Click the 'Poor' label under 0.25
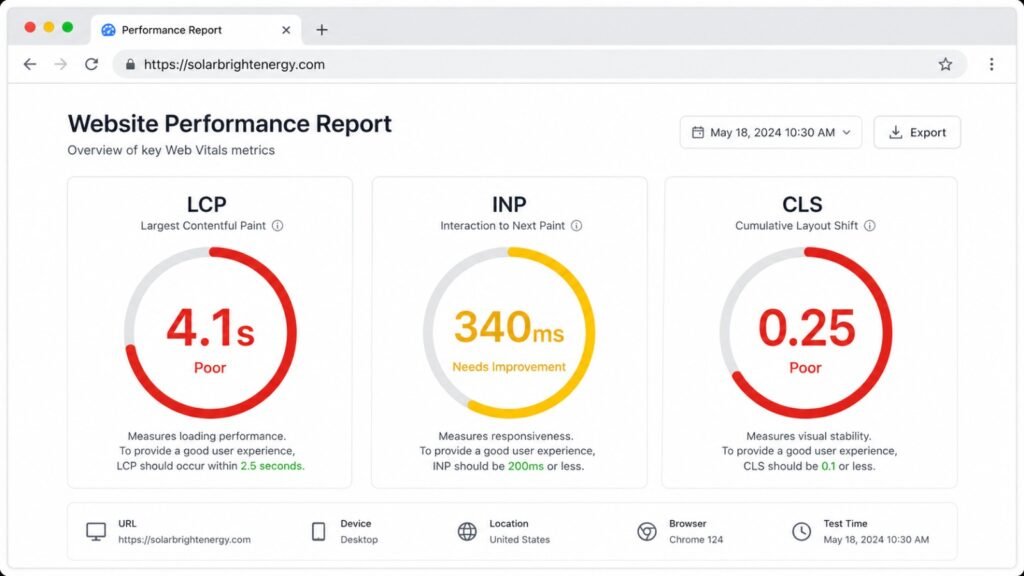The width and height of the screenshot is (1024, 576). click(805, 368)
